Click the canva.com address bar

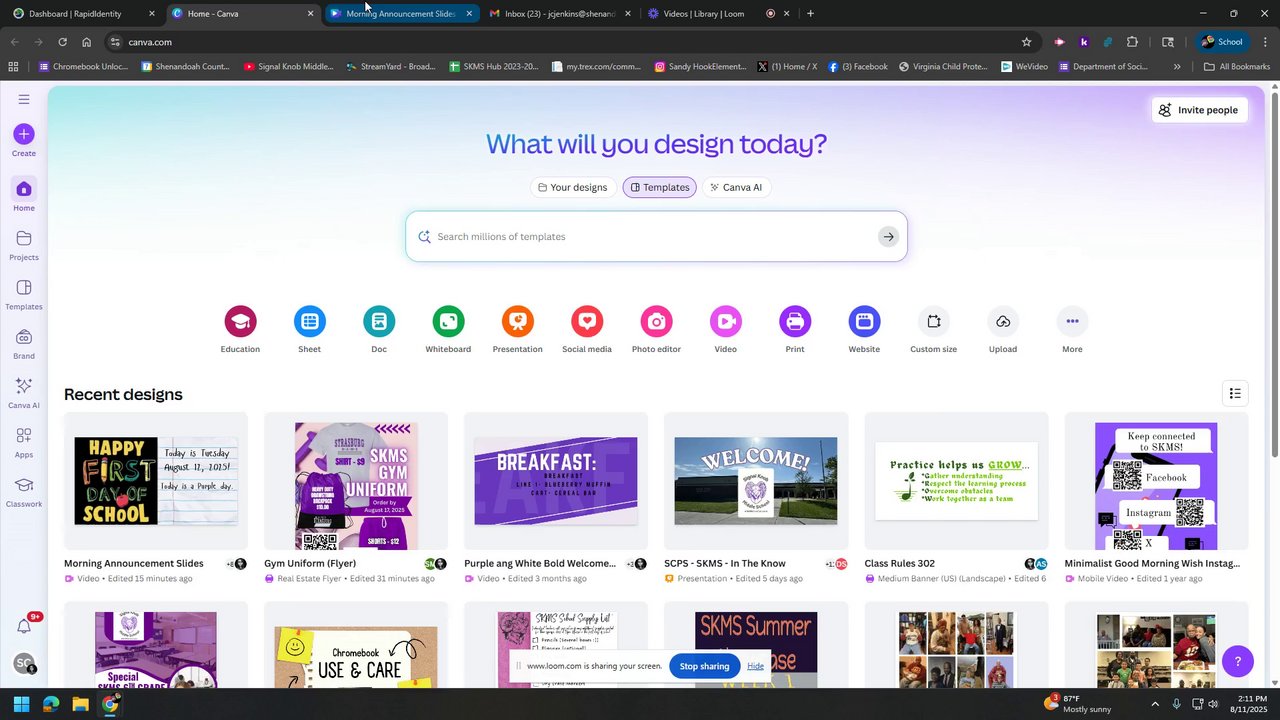[570, 42]
